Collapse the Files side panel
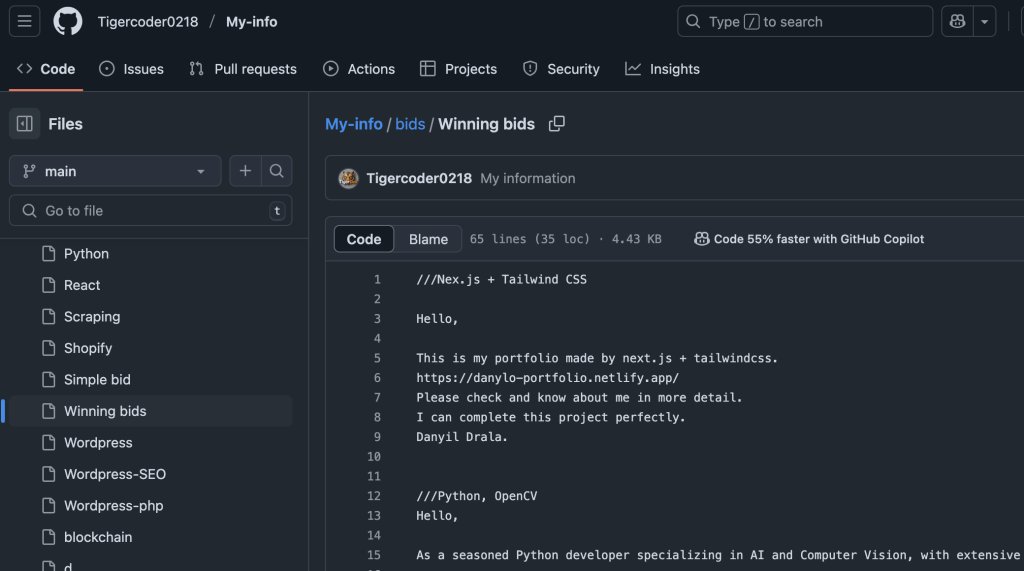This screenshot has height=571, width=1024. tap(25, 124)
